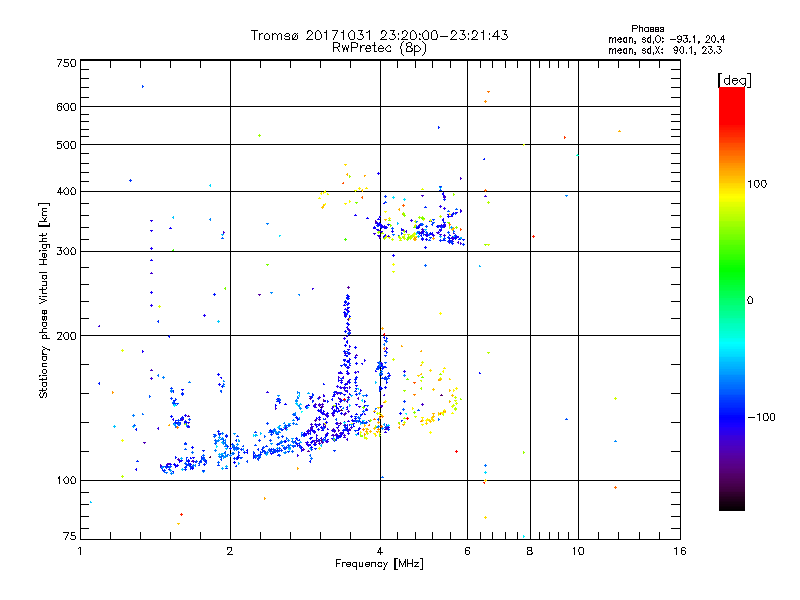Click the 'Stationary phase Virtual Height [km]' axis label

pos(44,300)
